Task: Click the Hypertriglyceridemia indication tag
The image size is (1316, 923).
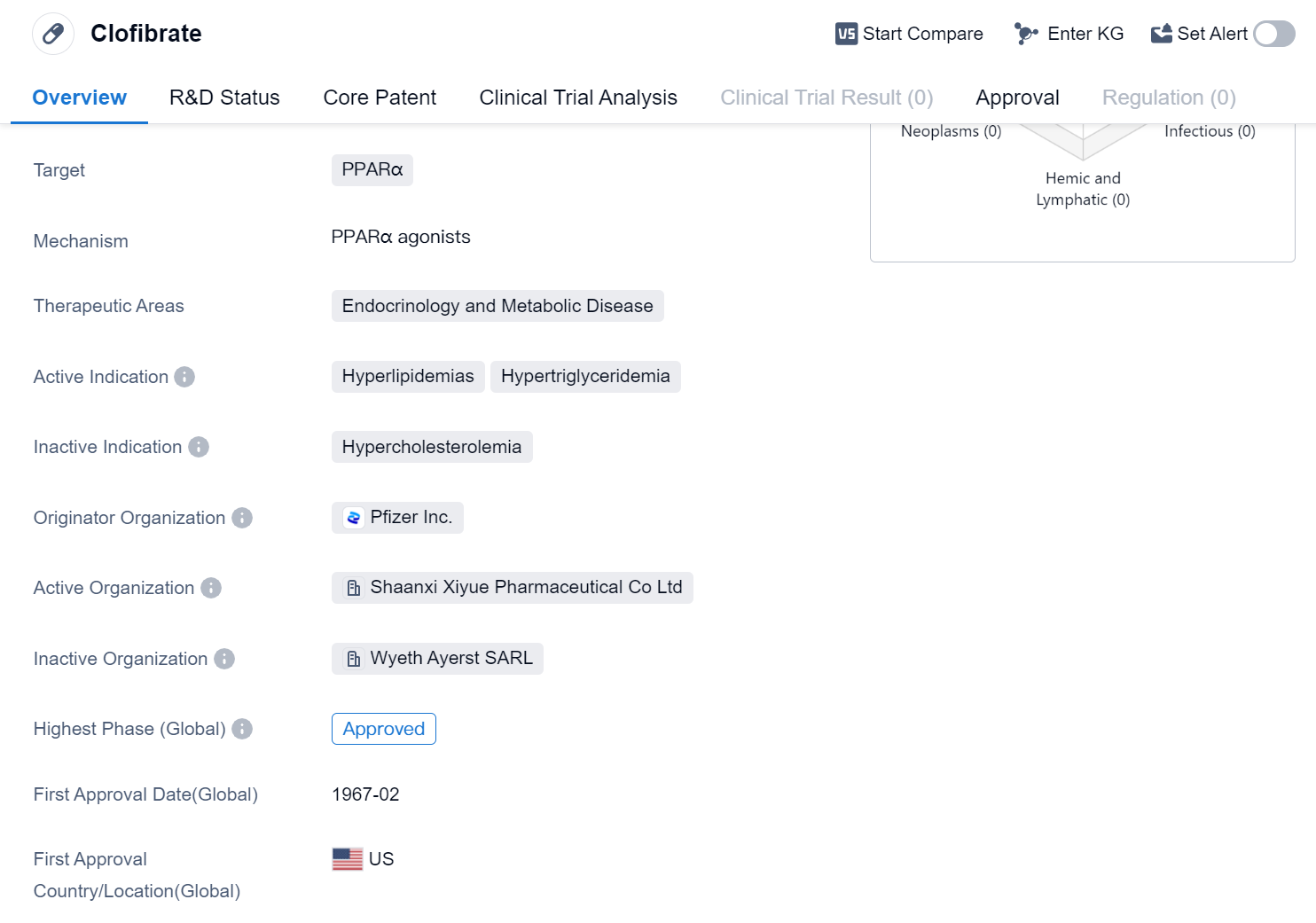Action: (585, 376)
